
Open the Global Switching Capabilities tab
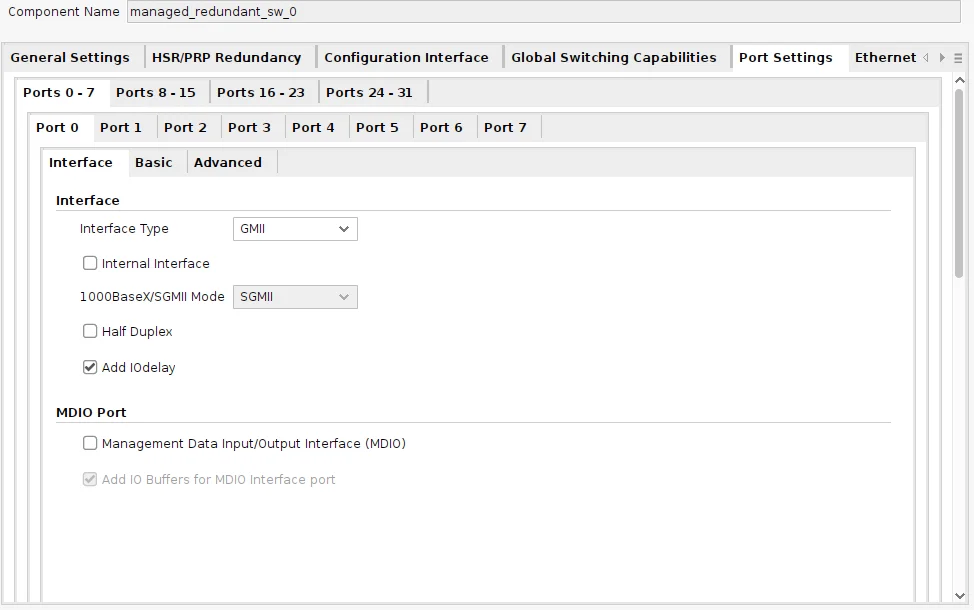pos(614,58)
